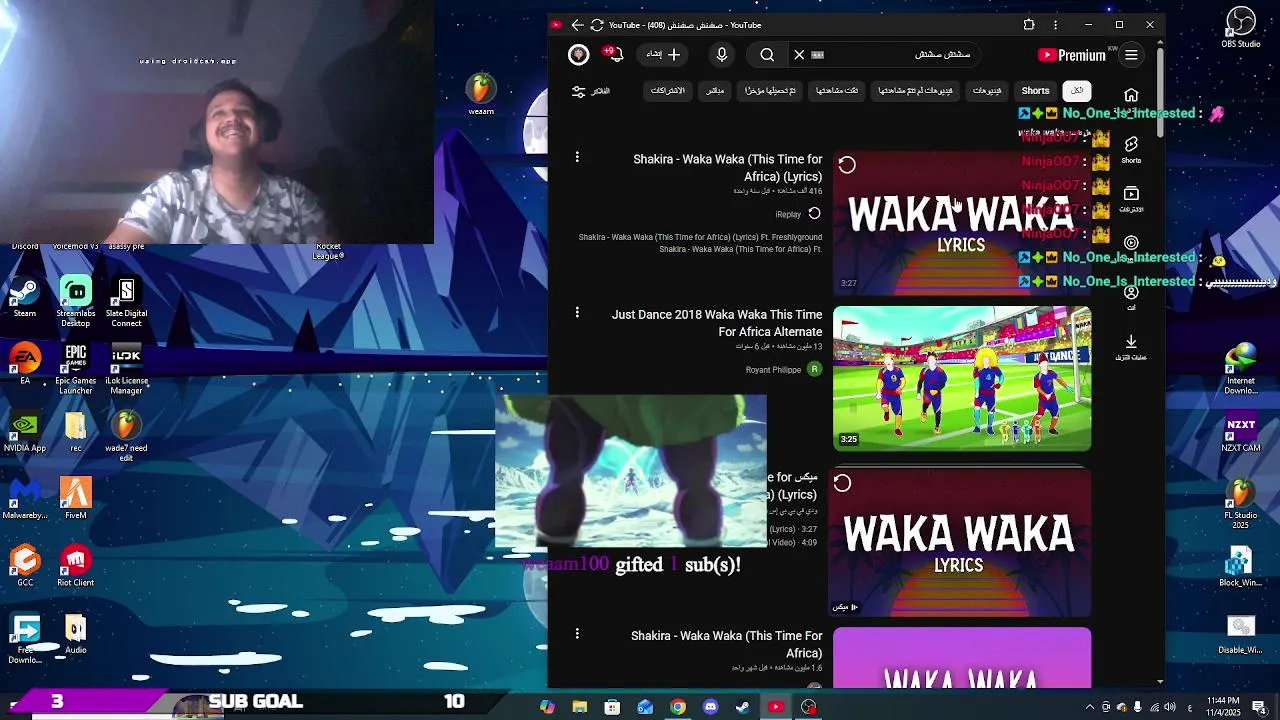Click the search magnifier button

767,55
